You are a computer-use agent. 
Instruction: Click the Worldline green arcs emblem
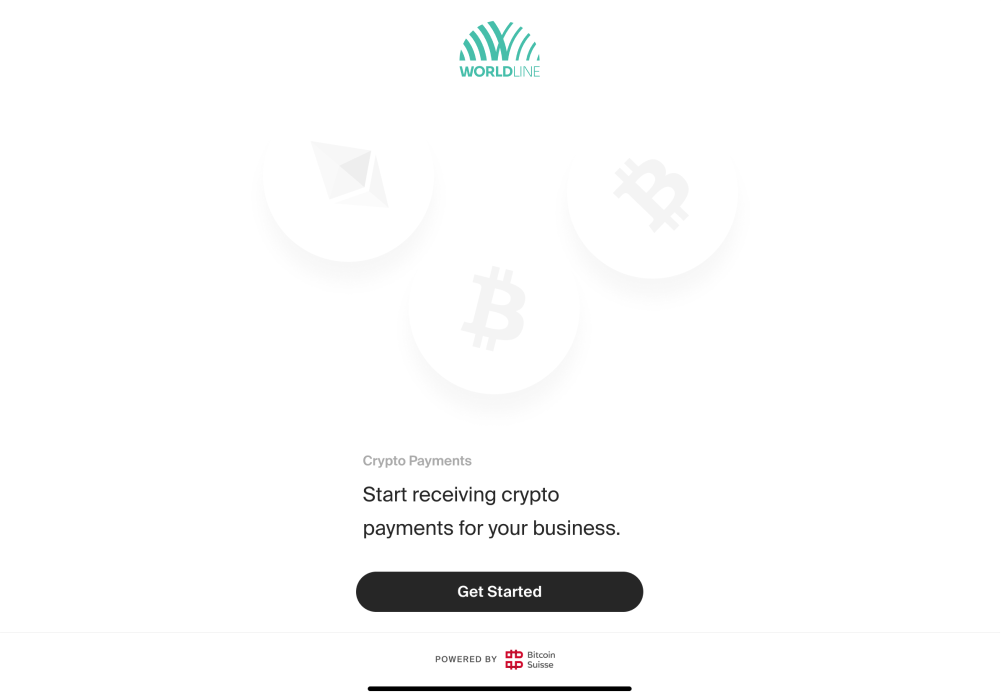click(499, 41)
